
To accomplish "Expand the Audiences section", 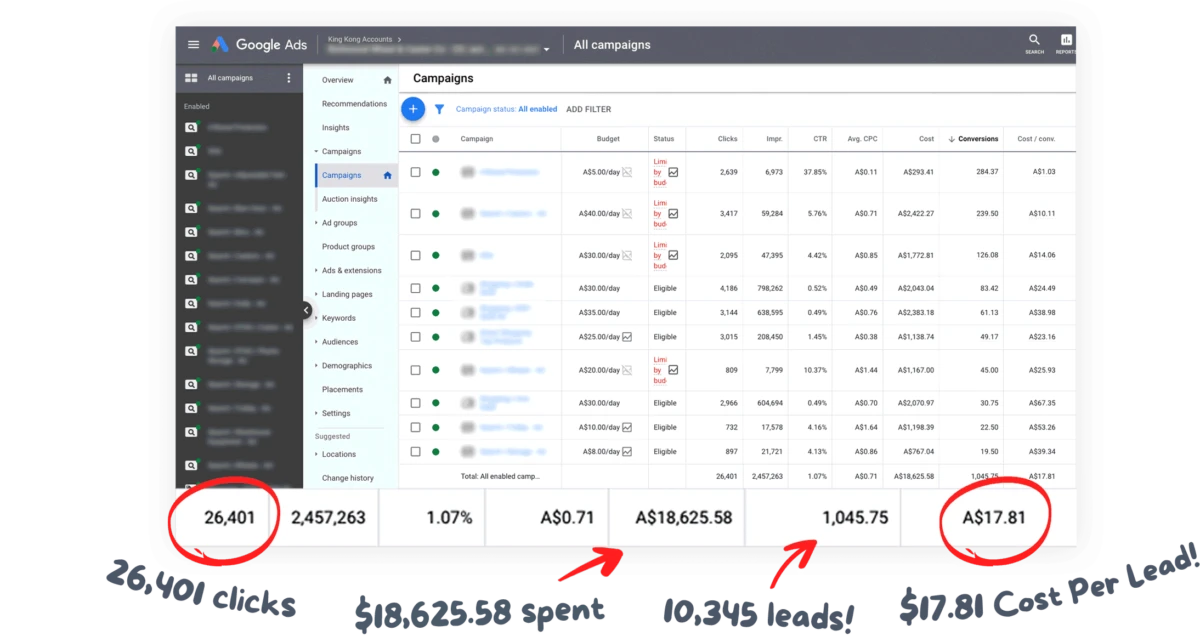I will click(316, 342).
